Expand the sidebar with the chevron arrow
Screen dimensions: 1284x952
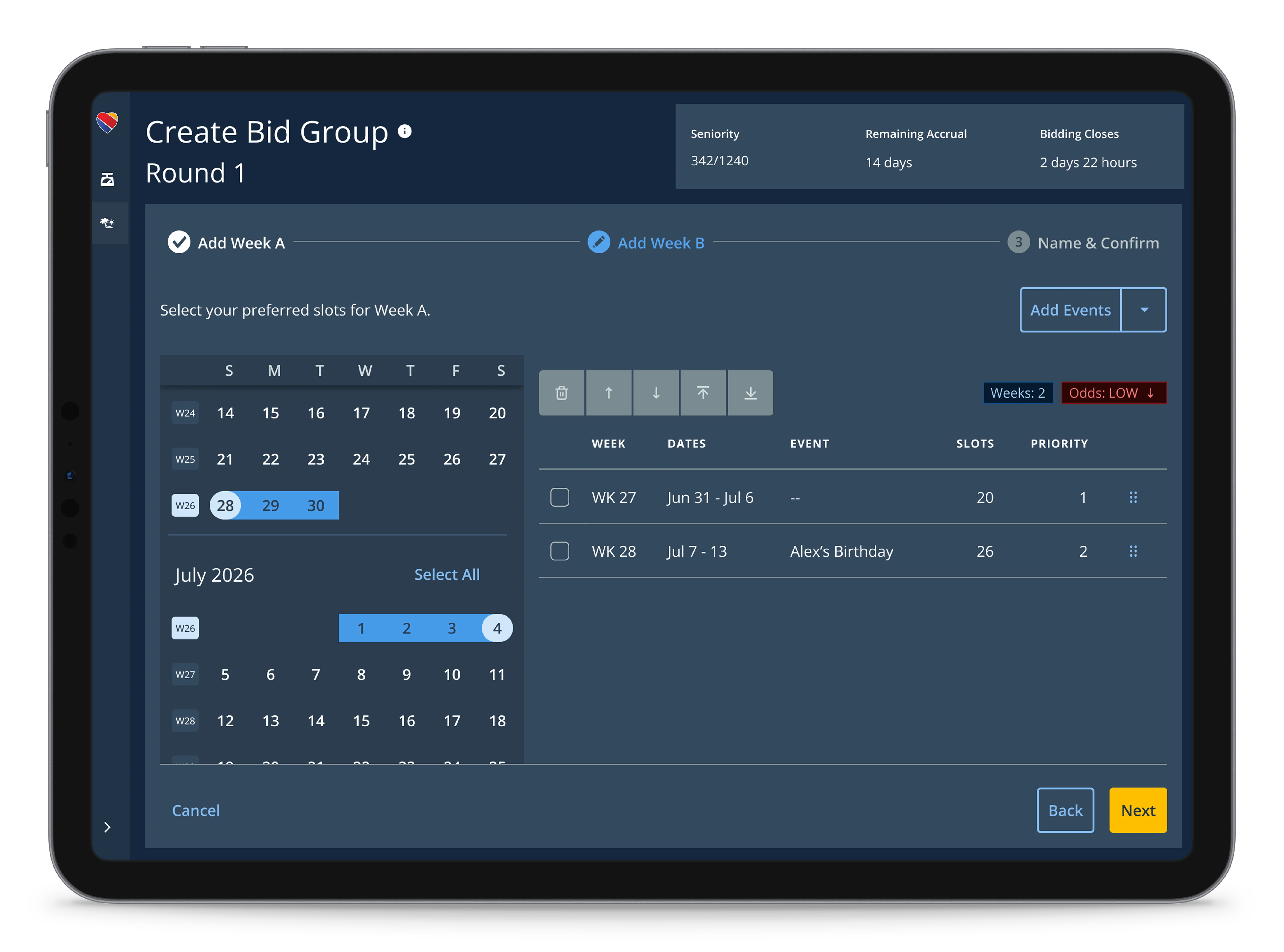(x=107, y=827)
